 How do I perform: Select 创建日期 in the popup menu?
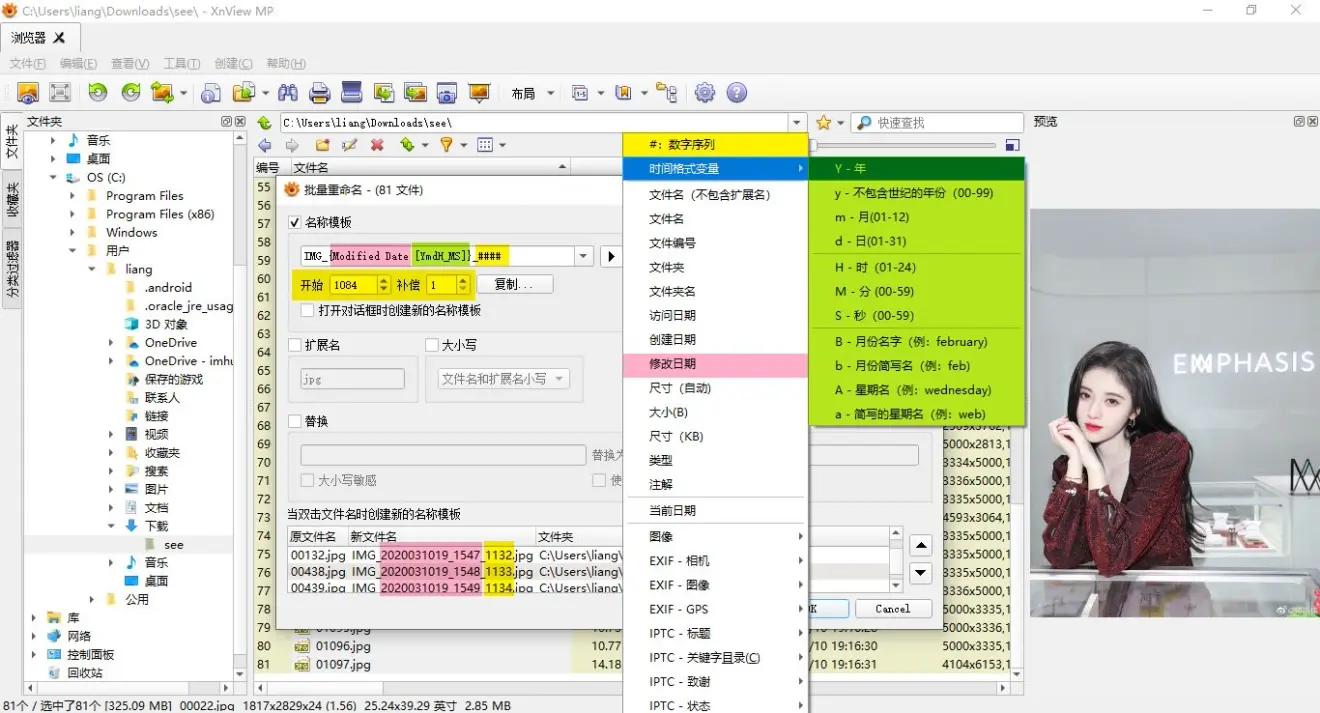[x=714, y=340]
